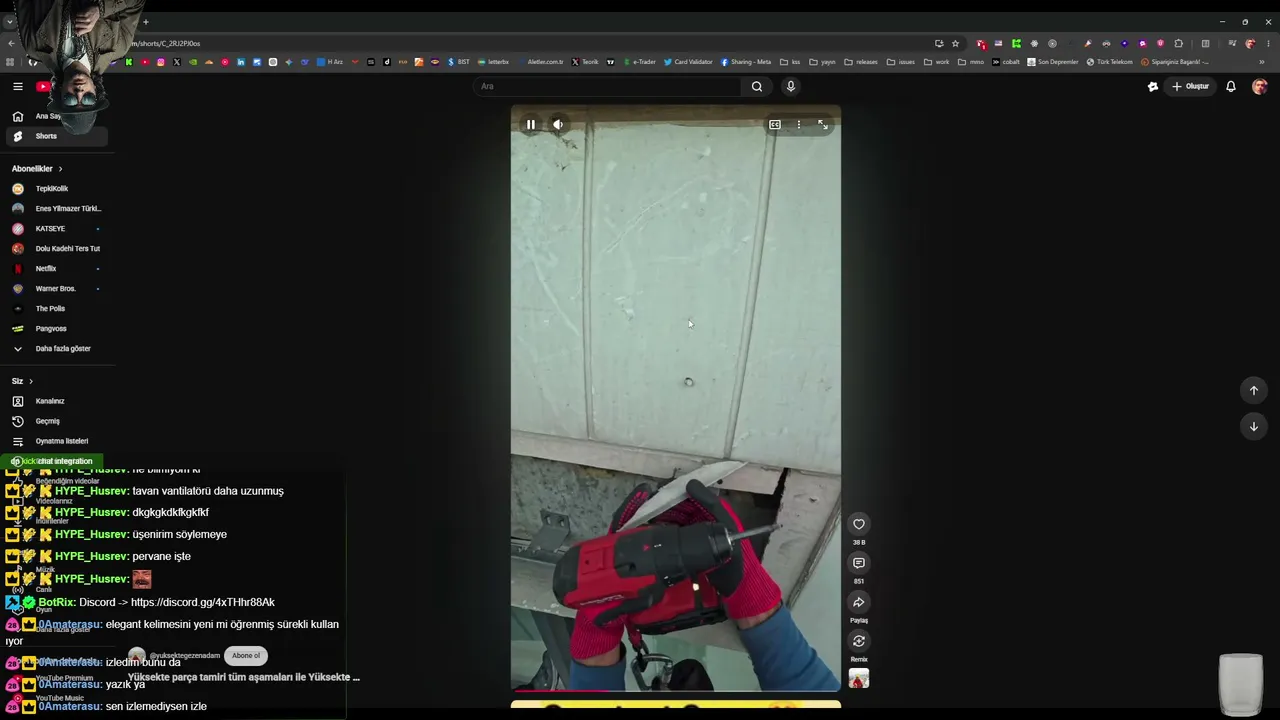The height and width of the screenshot is (720, 1280).
Task: Select Shorts in the sidebar
Action: point(55,136)
